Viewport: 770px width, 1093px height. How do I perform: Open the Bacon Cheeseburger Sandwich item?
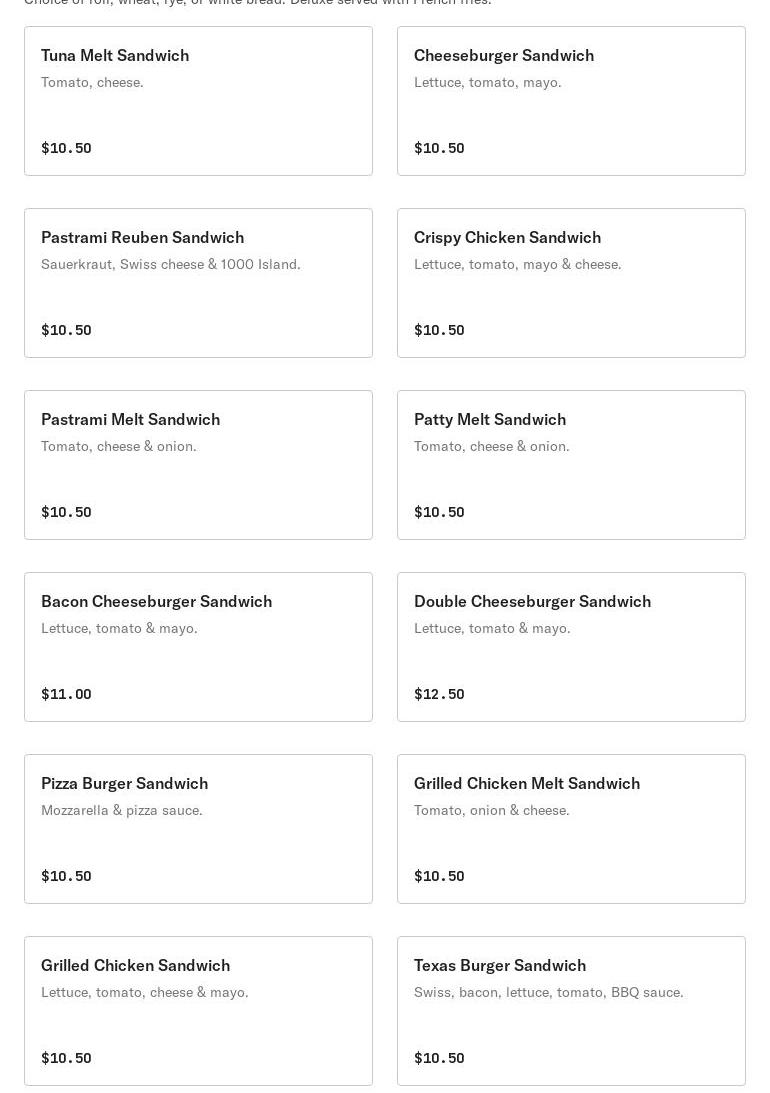click(x=199, y=647)
